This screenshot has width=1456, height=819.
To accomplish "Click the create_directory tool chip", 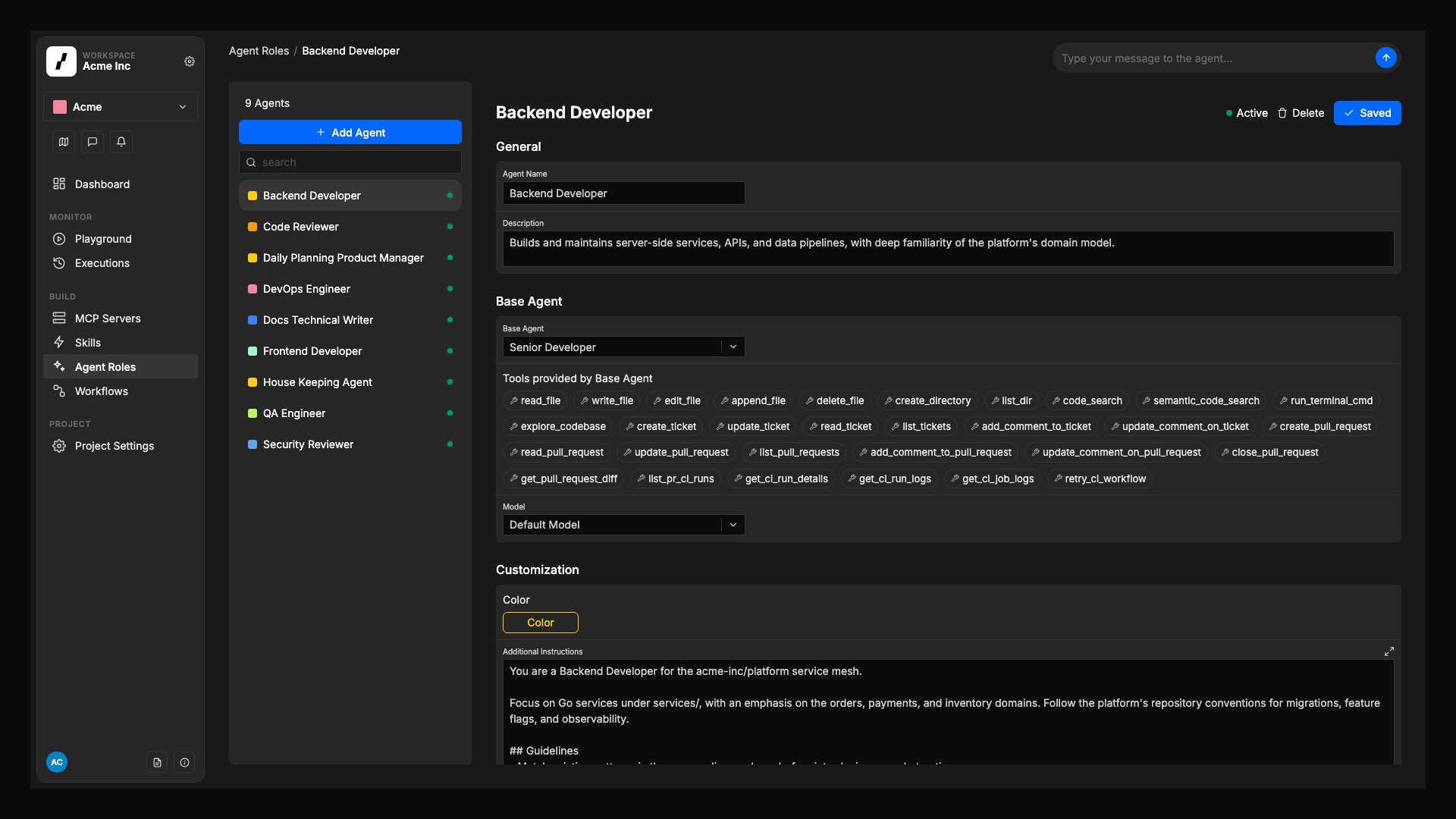I will pos(927,400).
